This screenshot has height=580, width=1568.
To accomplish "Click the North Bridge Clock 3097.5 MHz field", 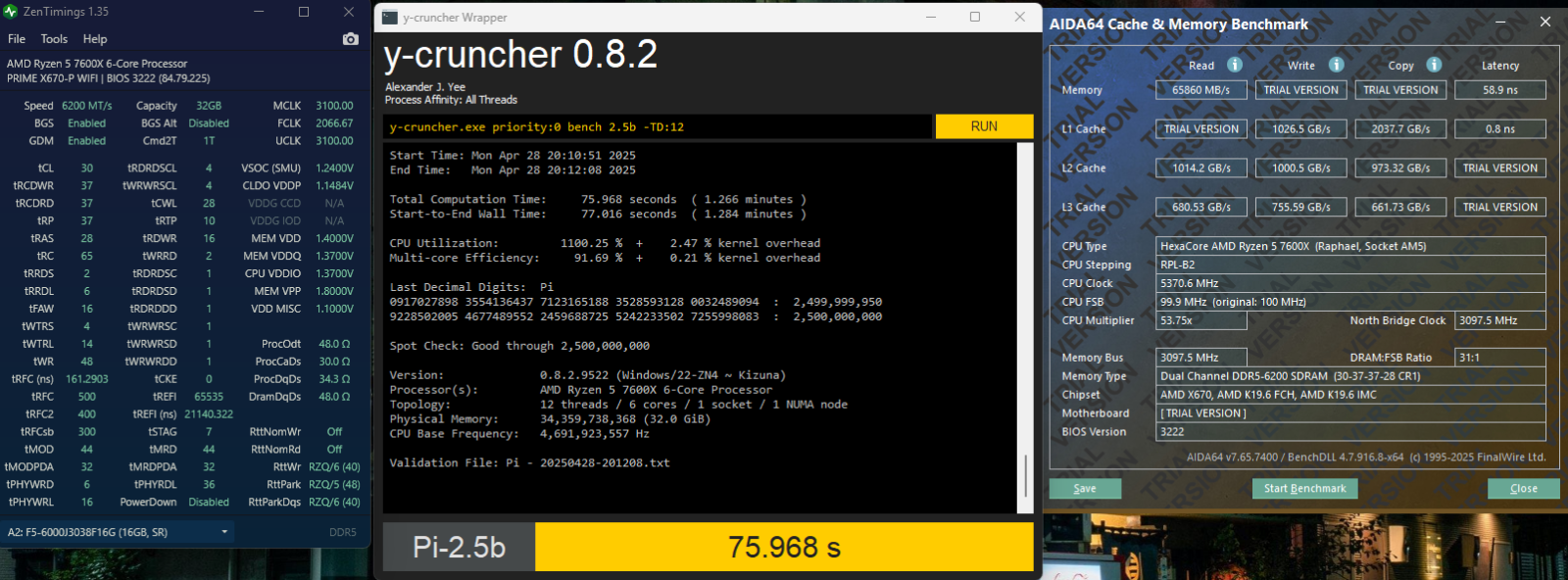I will point(1500,320).
